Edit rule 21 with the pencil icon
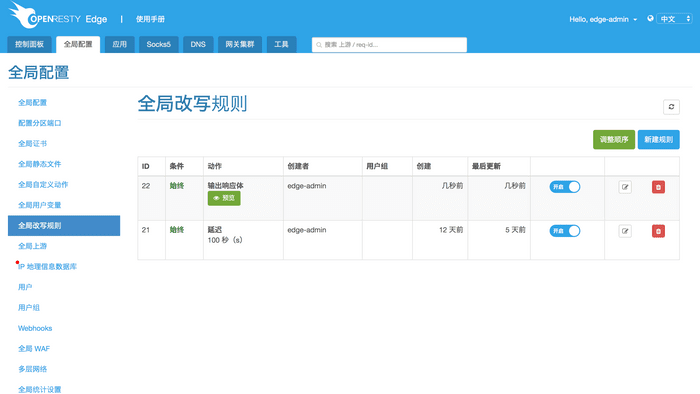Image resolution: width=700 pixels, height=394 pixels. click(x=625, y=231)
